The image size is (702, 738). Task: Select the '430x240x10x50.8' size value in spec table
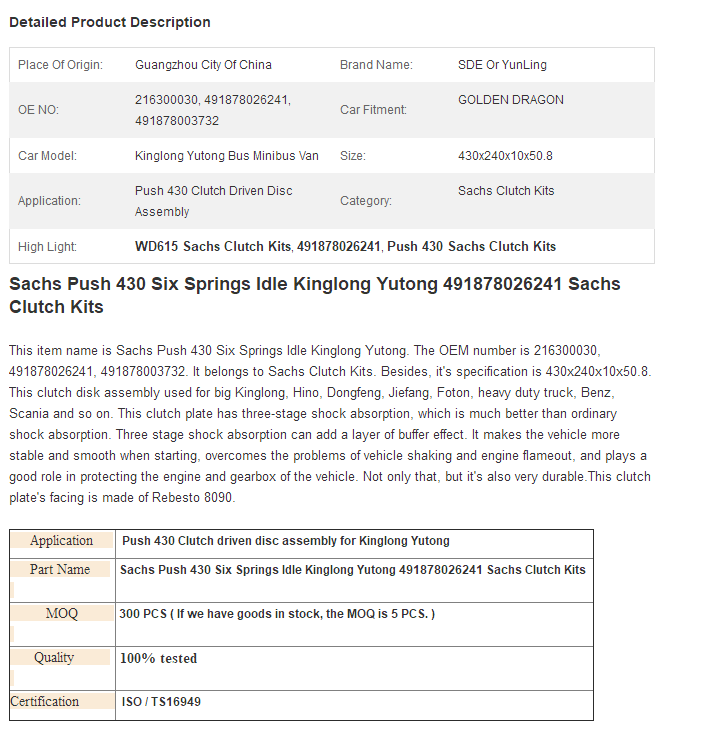click(x=505, y=156)
